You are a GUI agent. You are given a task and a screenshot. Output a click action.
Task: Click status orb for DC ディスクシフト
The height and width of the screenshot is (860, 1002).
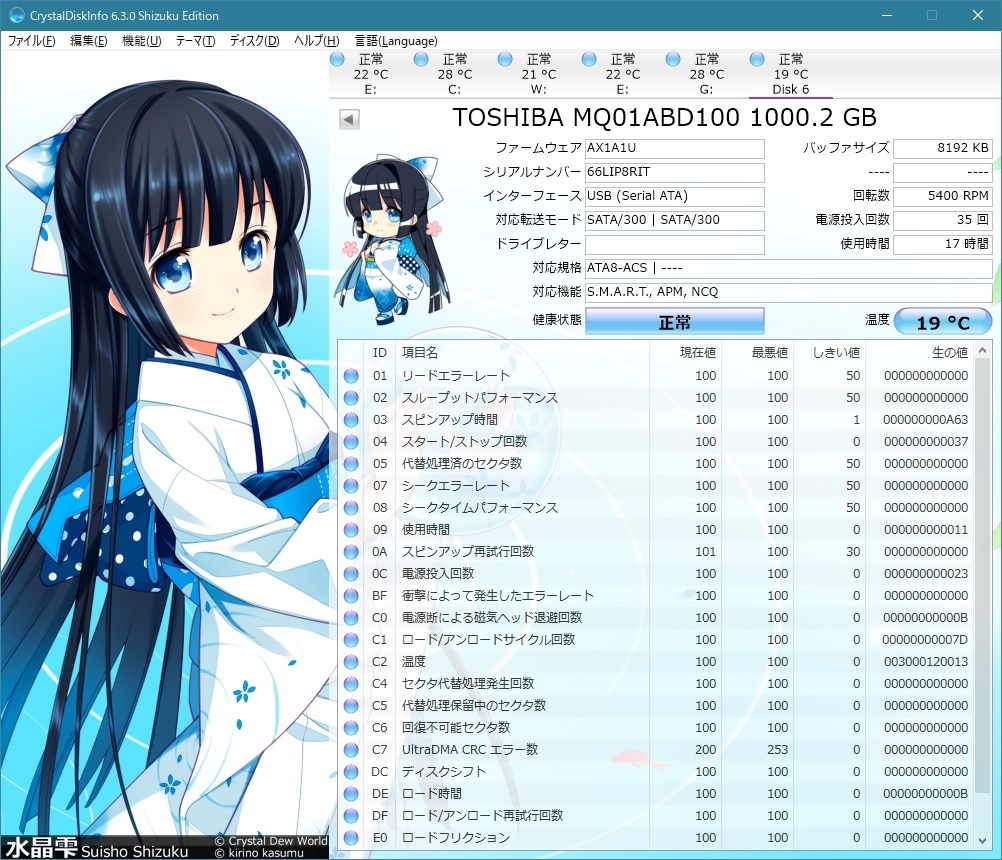351,772
